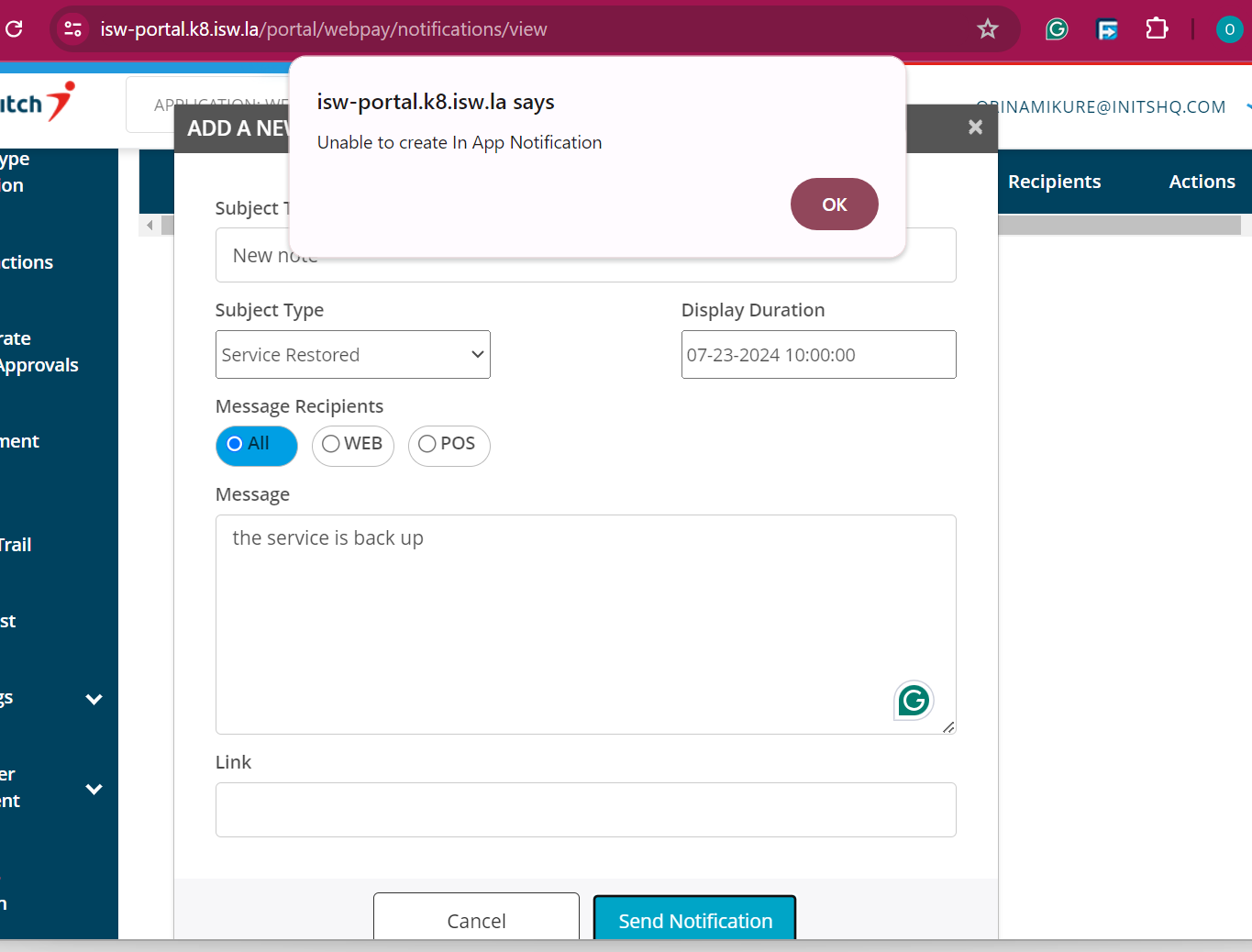
Task: Click the Cancel button
Action: pyautogui.click(x=476, y=920)
